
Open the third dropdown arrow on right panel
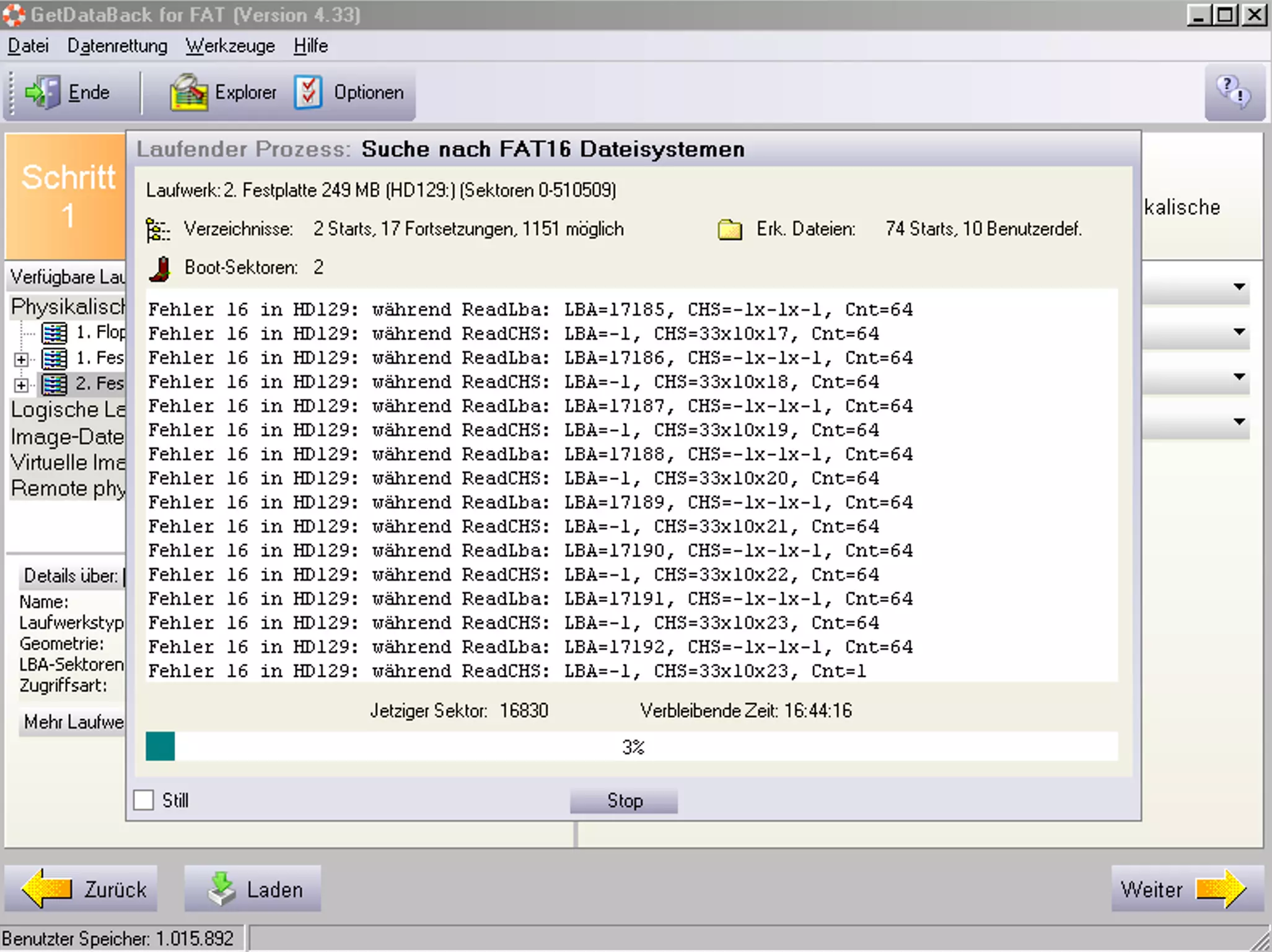[x=1239, y=377]
